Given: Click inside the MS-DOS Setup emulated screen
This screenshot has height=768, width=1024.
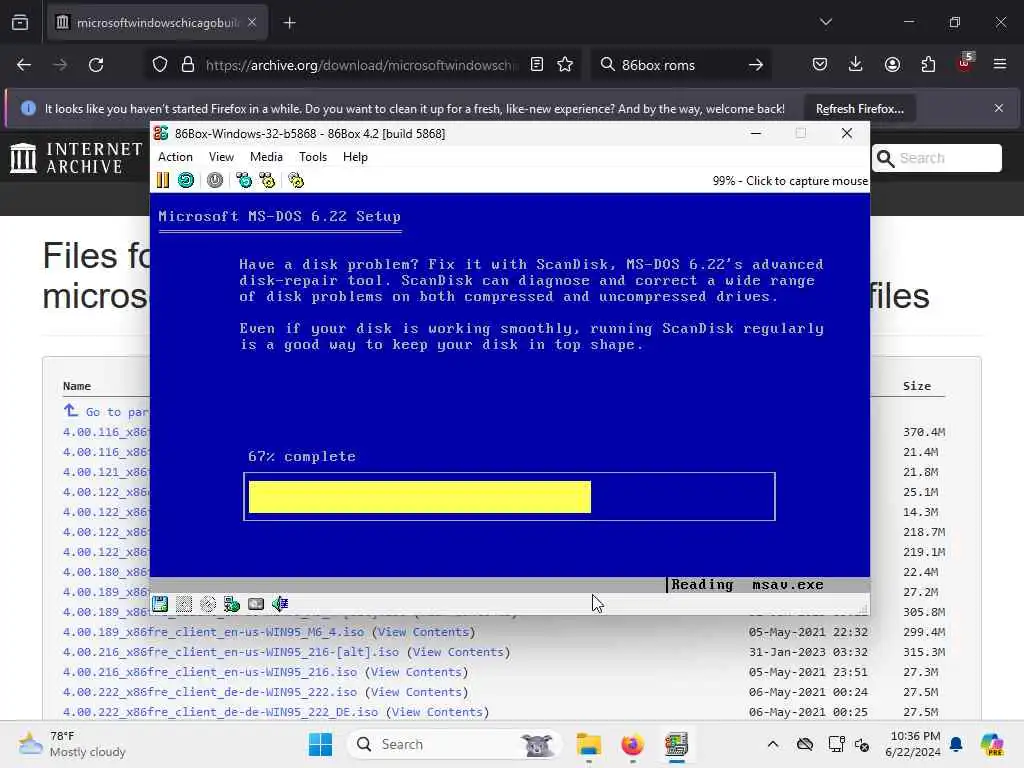Looking at the screenshot, I should (x=509, y=392).
